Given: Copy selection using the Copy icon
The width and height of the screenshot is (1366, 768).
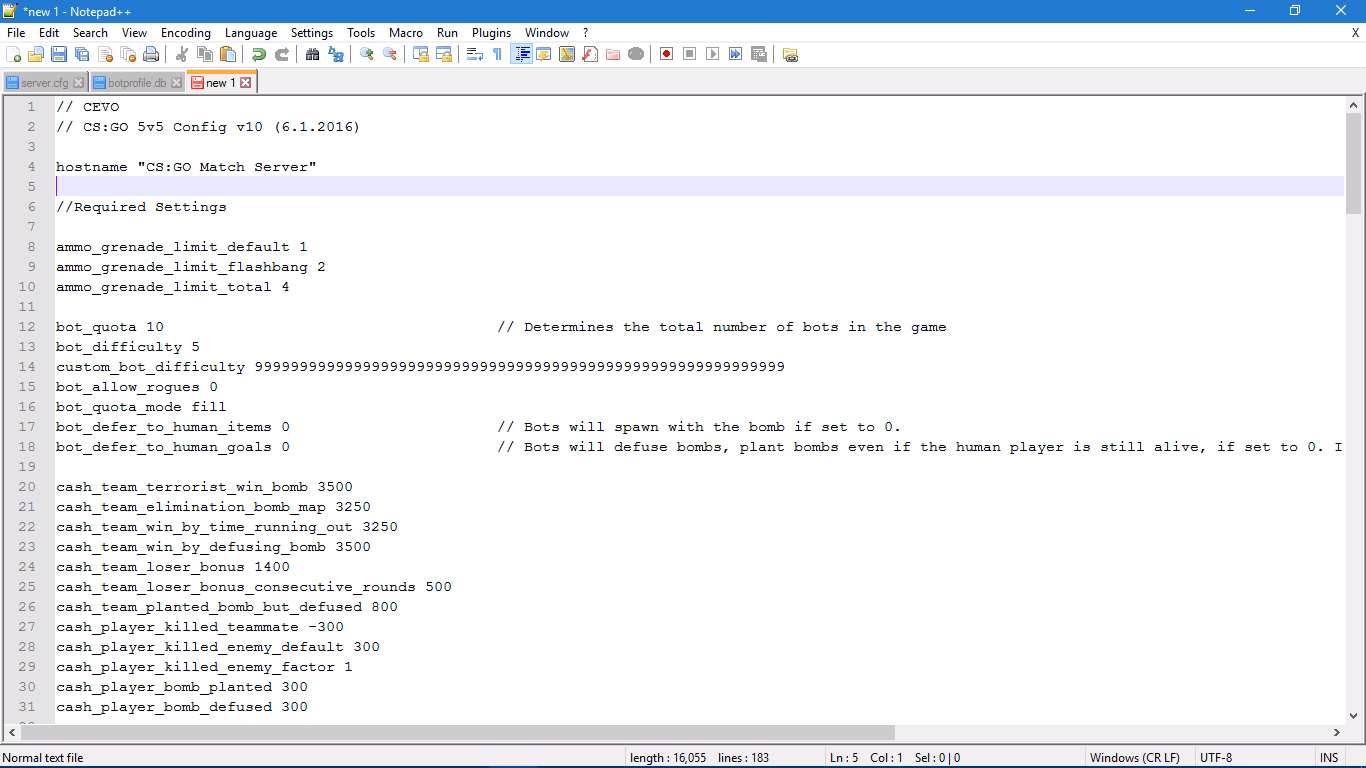Looking at the screenshot, I should (205, 54).
